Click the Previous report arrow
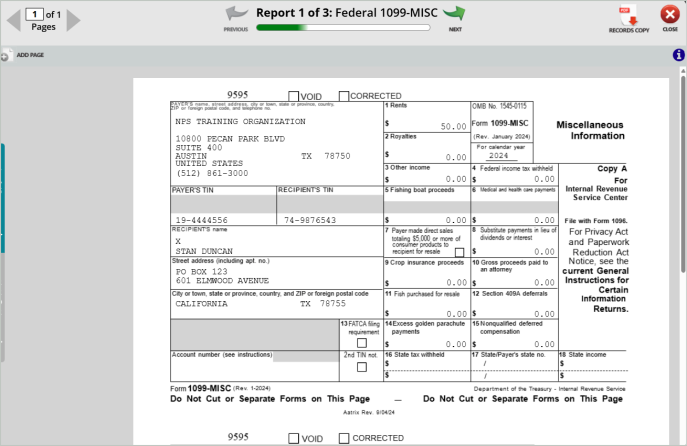 [236, 15]
